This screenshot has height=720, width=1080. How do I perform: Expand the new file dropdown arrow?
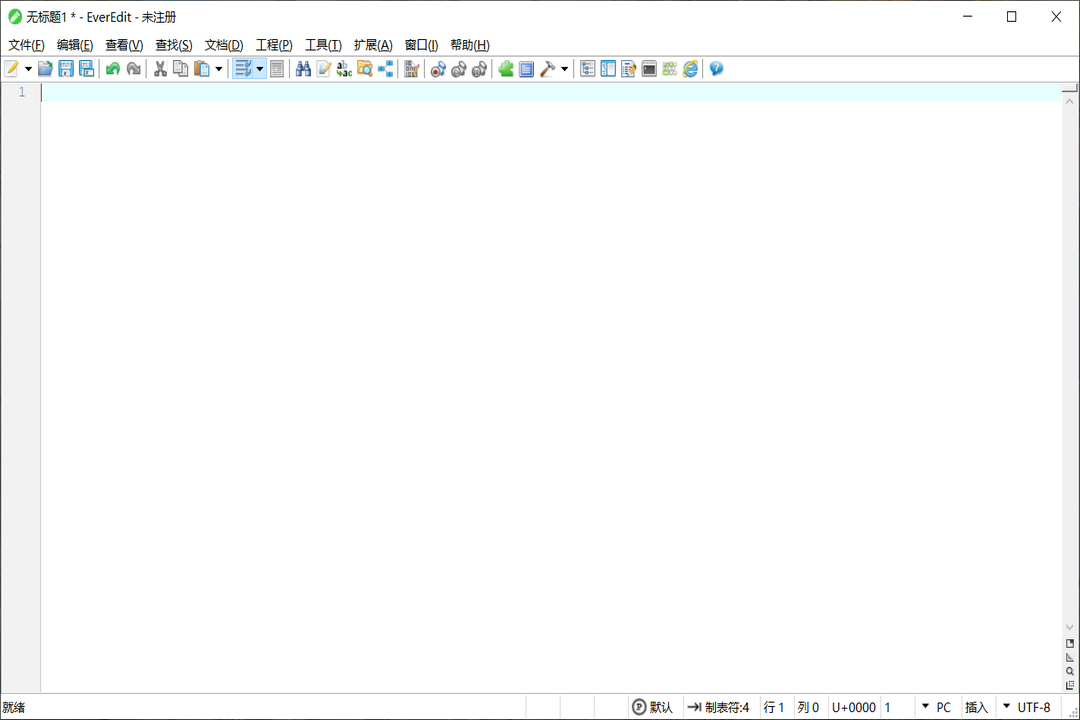click(x=28, y=69)
